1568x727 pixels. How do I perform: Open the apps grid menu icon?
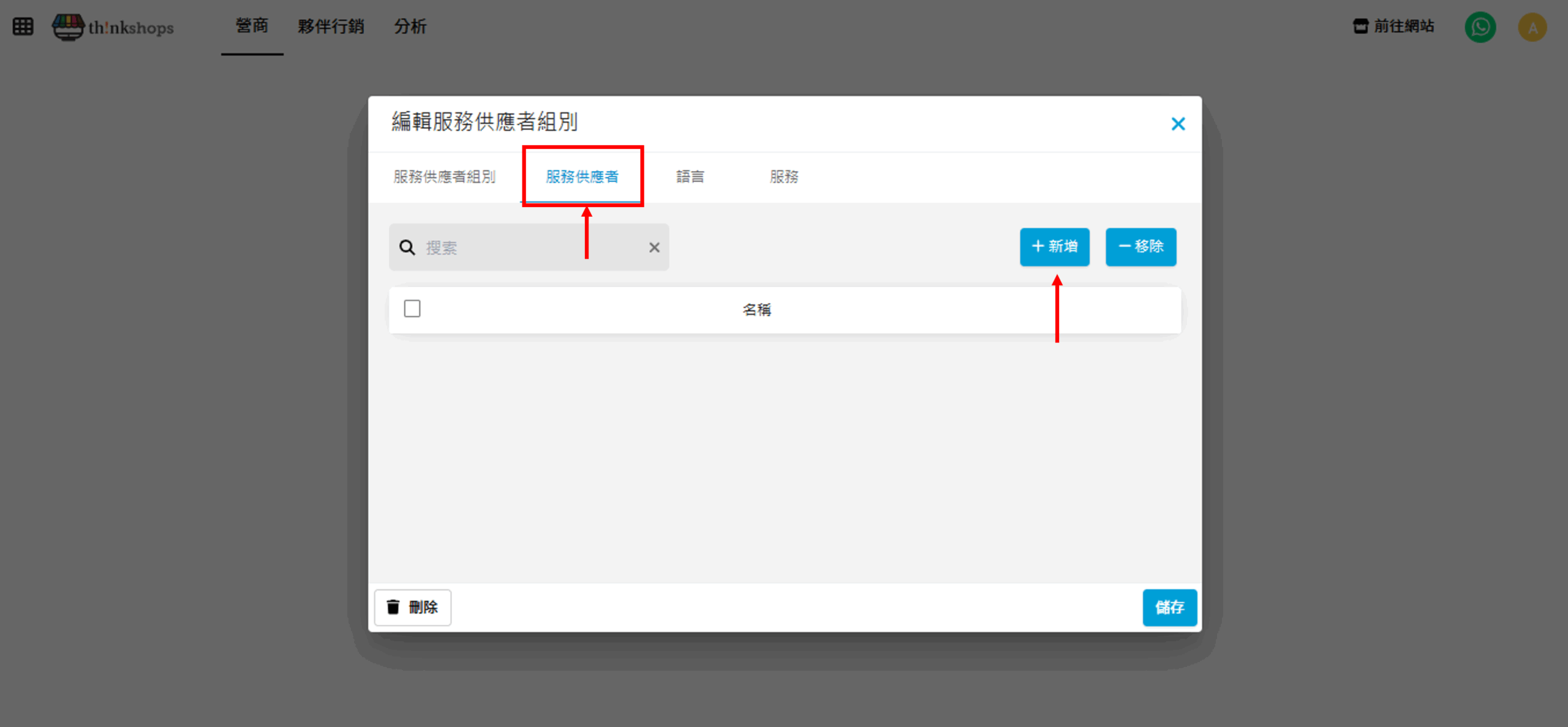click(x=23, y=26)
